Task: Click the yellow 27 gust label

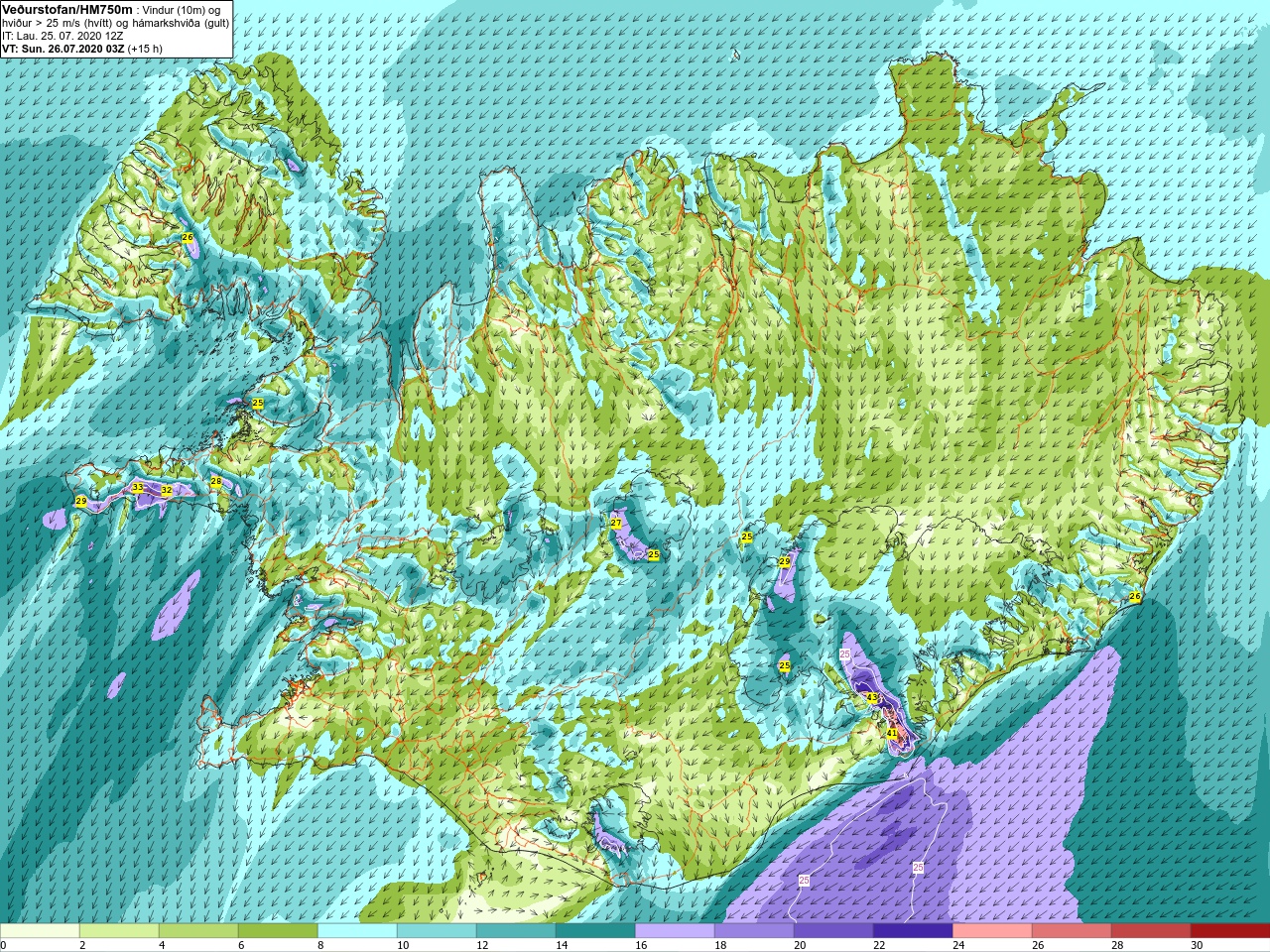Action: [616, 524]
